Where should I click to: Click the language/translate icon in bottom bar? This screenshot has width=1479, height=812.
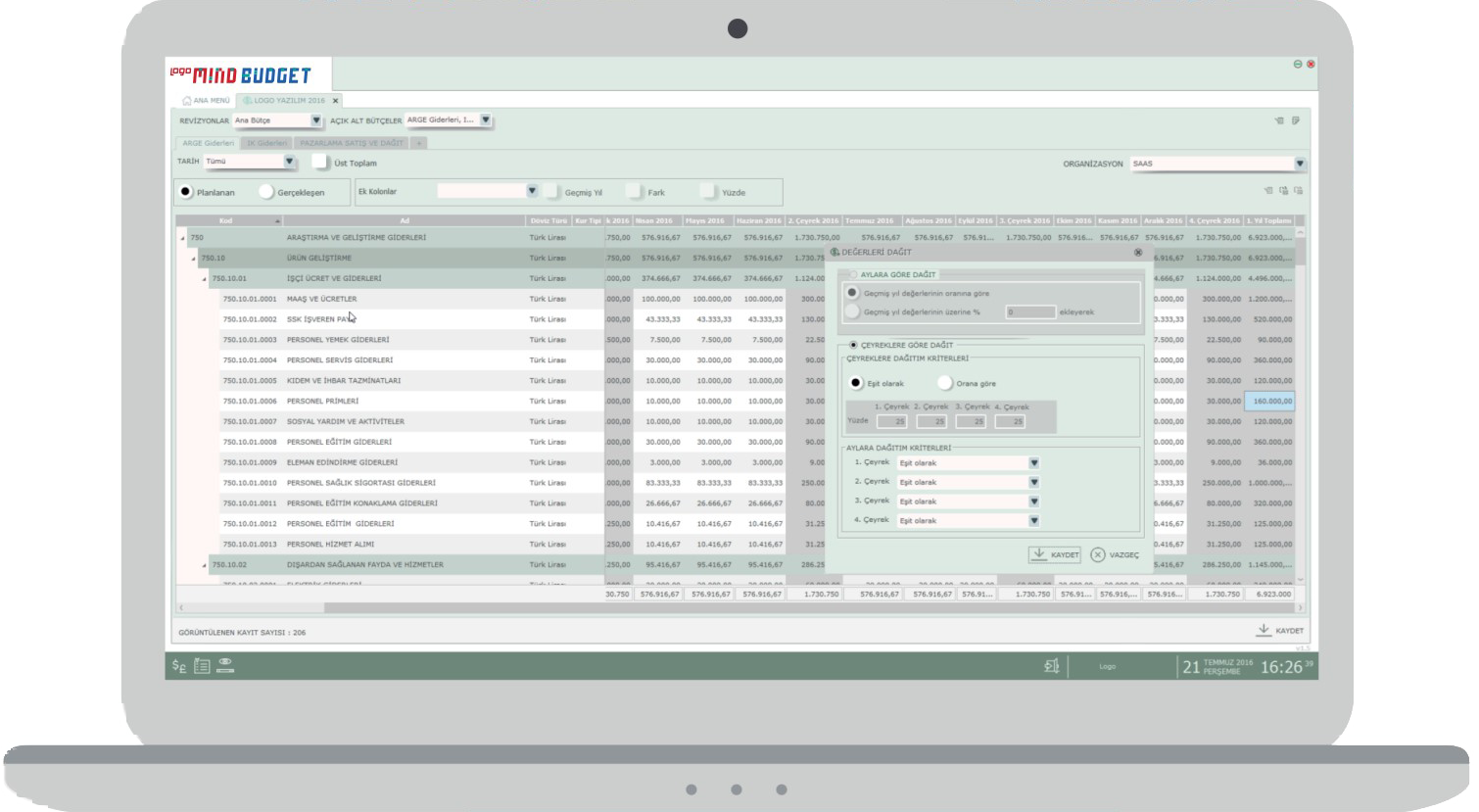[x=1052, y=666]
